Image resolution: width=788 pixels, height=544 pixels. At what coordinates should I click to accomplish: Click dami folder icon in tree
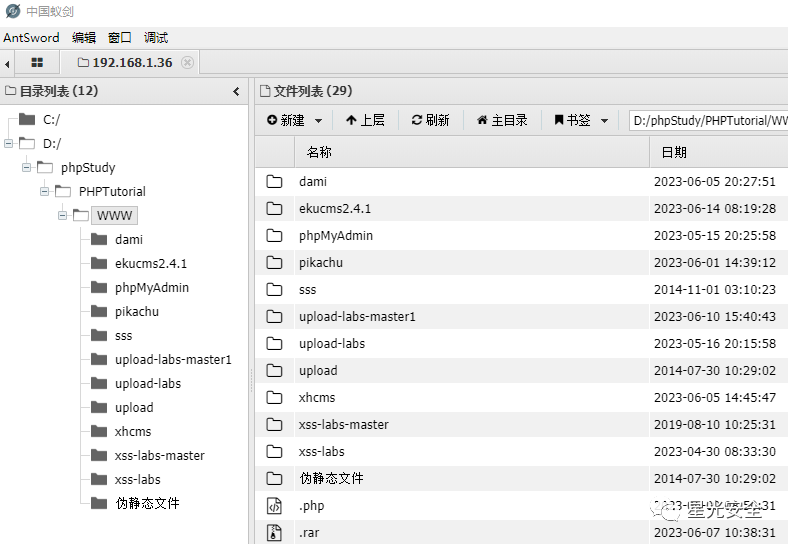(99, 239)
